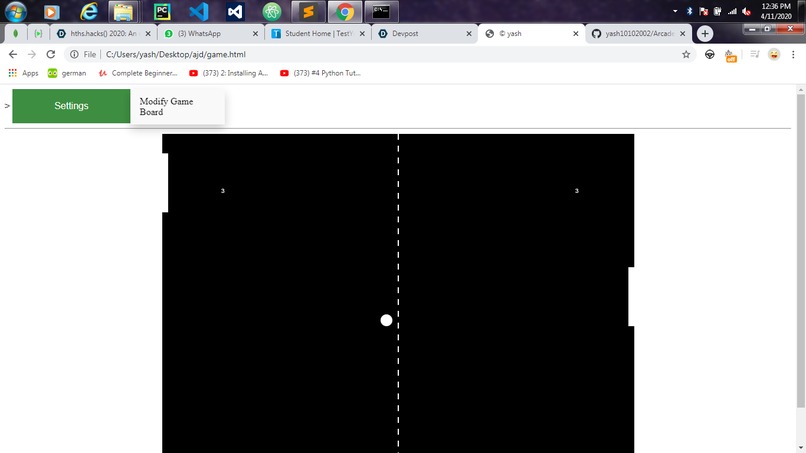Open the (373) 2: Installing A... bookmark
This screenshot has height=453, width=806.
point(229,73)
